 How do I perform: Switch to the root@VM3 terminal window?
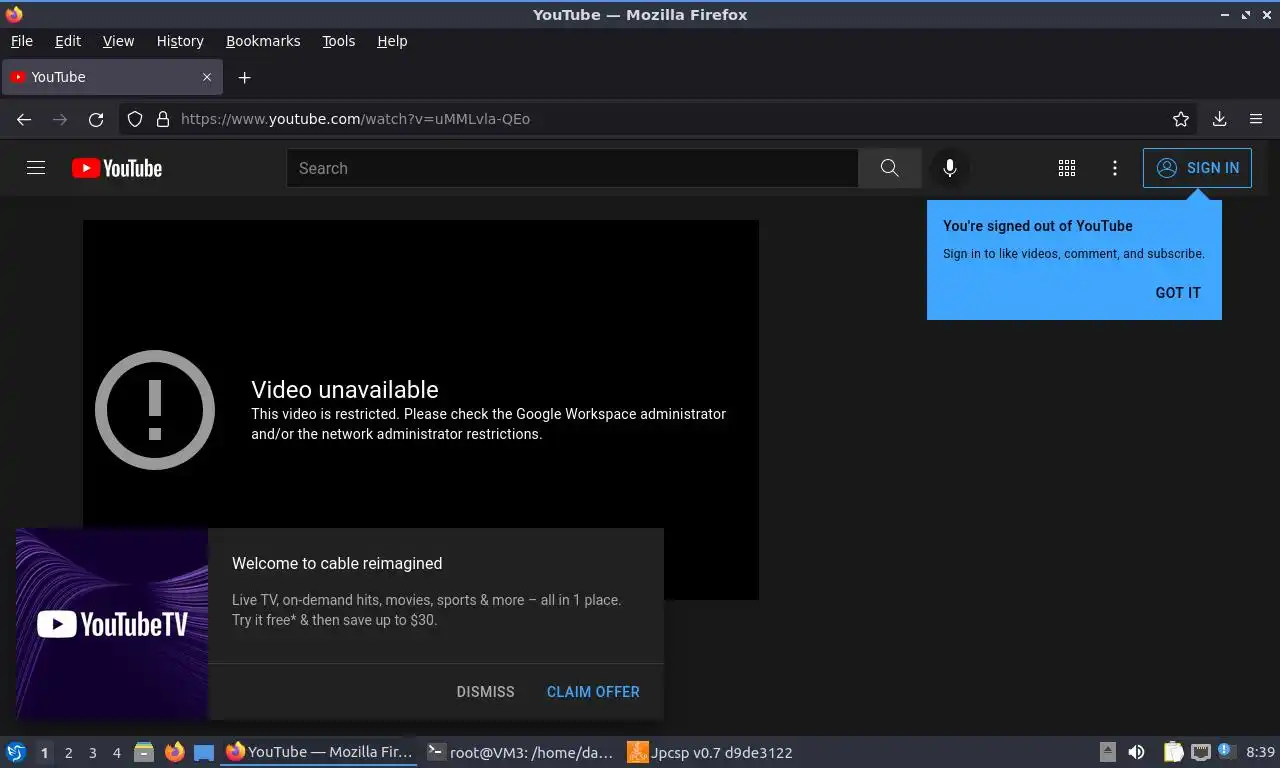519,752
